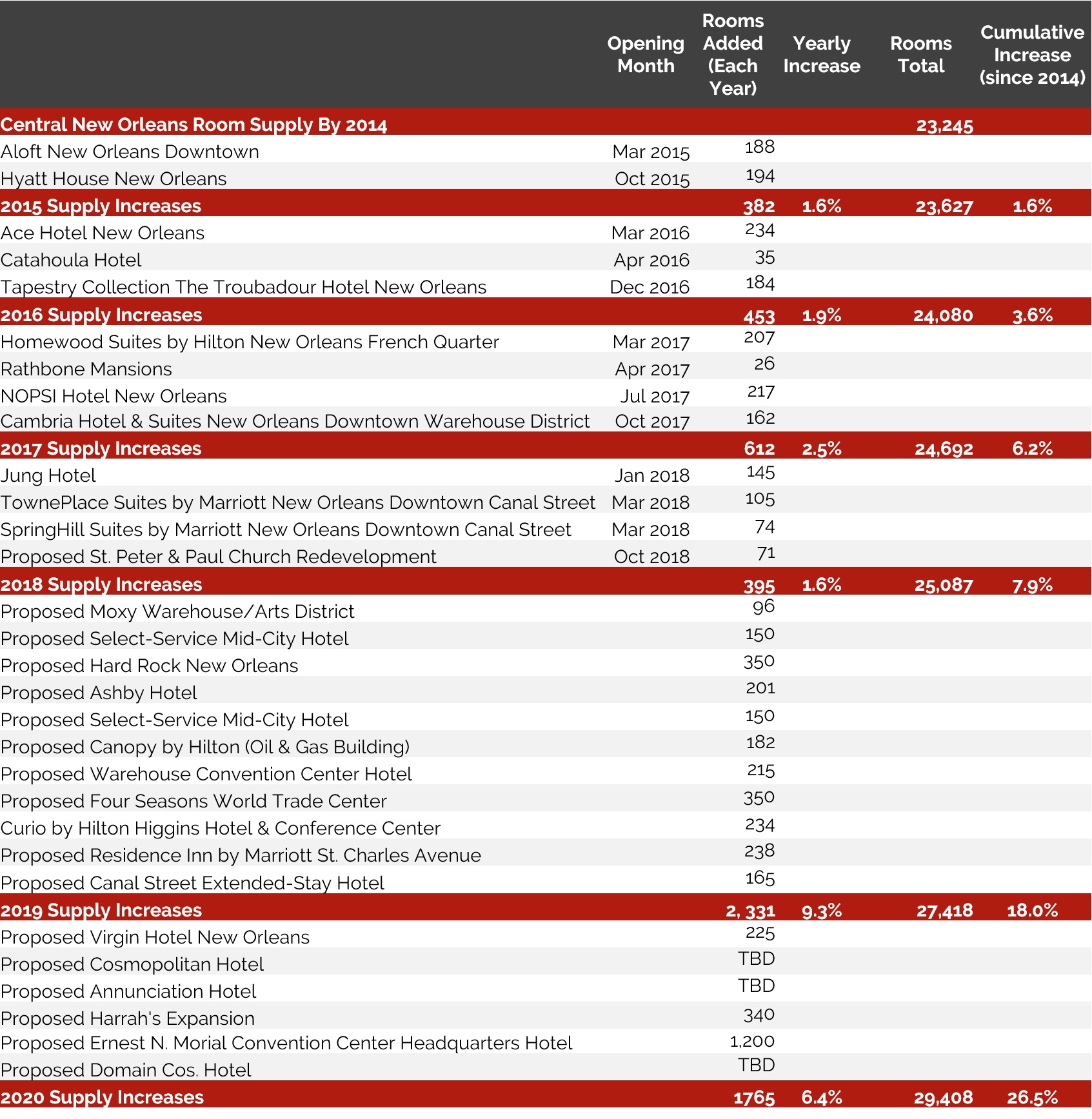Click the Cumulative Increase (since 2014) header
Viewport: 1092px width, 1119px height.
1031,55
